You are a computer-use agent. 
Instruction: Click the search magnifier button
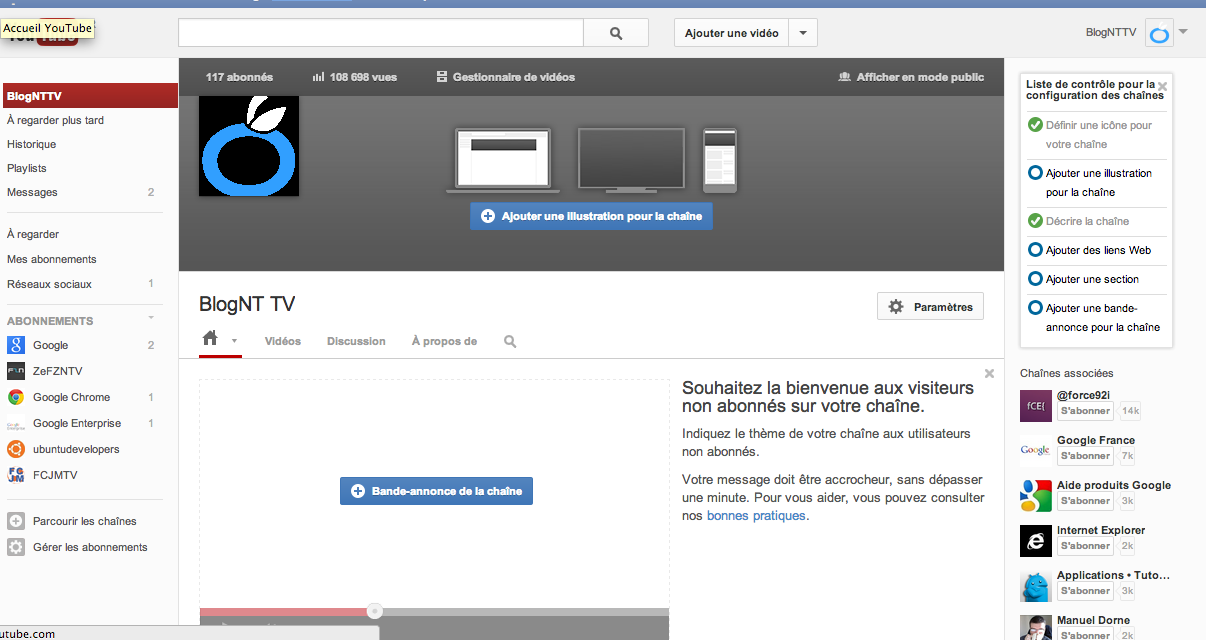click(x=616, y=33)
